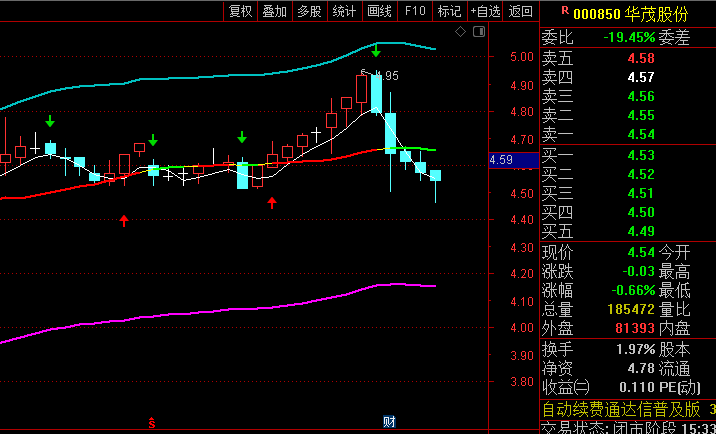Click stock title 000850 华茂股份
This screenshot has width=716, height=434.
(631, 14)
